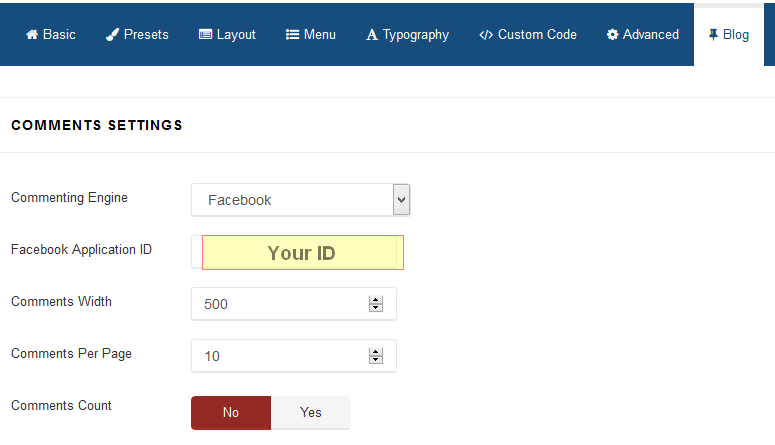
Task: Click the Custom Code brackets icon
Action: pyautogui.click(x=486, y=35)
